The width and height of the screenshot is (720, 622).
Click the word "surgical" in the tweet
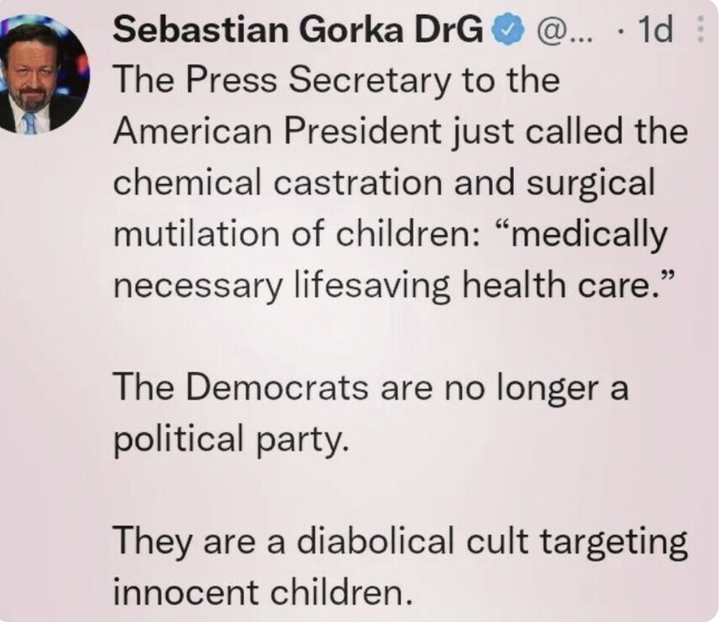click(591, 184)
